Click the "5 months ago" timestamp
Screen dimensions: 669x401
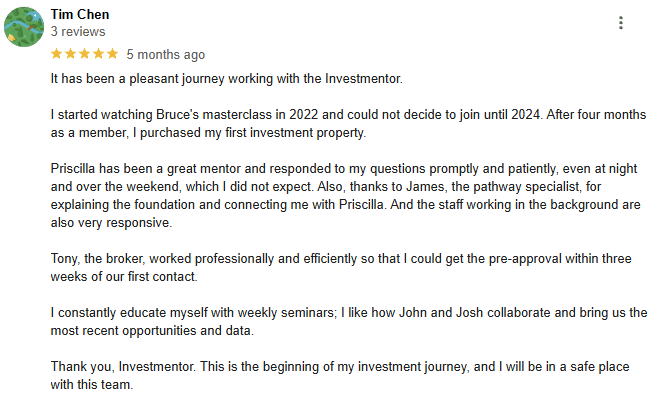click(165, 54)
